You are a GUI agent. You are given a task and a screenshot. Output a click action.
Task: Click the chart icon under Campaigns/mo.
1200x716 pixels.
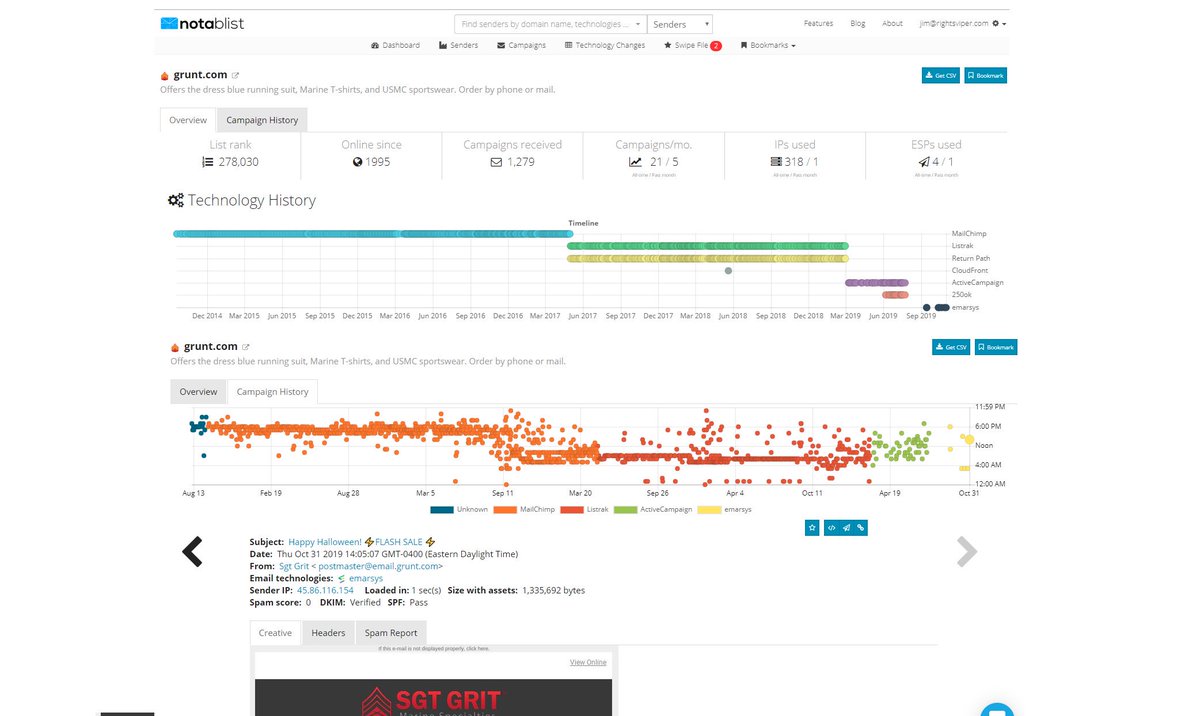(635, 161)
